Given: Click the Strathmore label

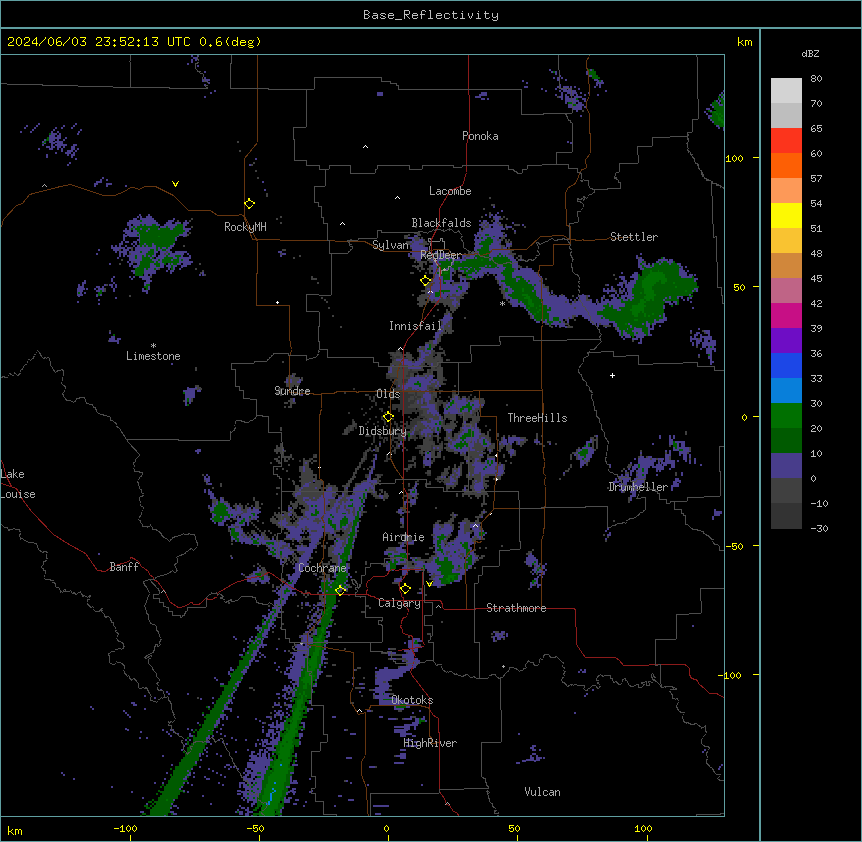Looking at the screenshot, I should (516, 608).
